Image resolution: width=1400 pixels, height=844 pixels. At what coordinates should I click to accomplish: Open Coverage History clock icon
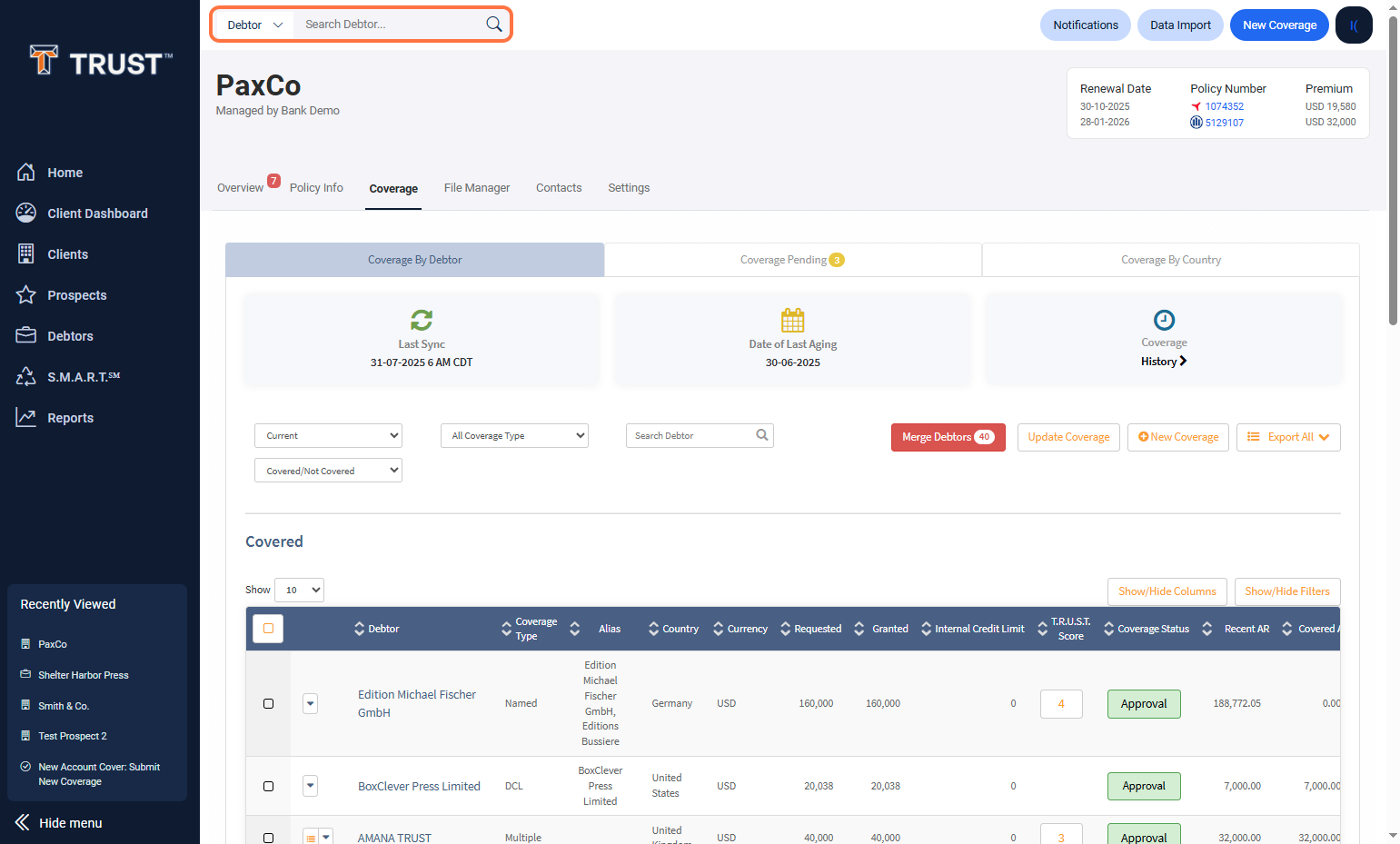pos(1164,320)
